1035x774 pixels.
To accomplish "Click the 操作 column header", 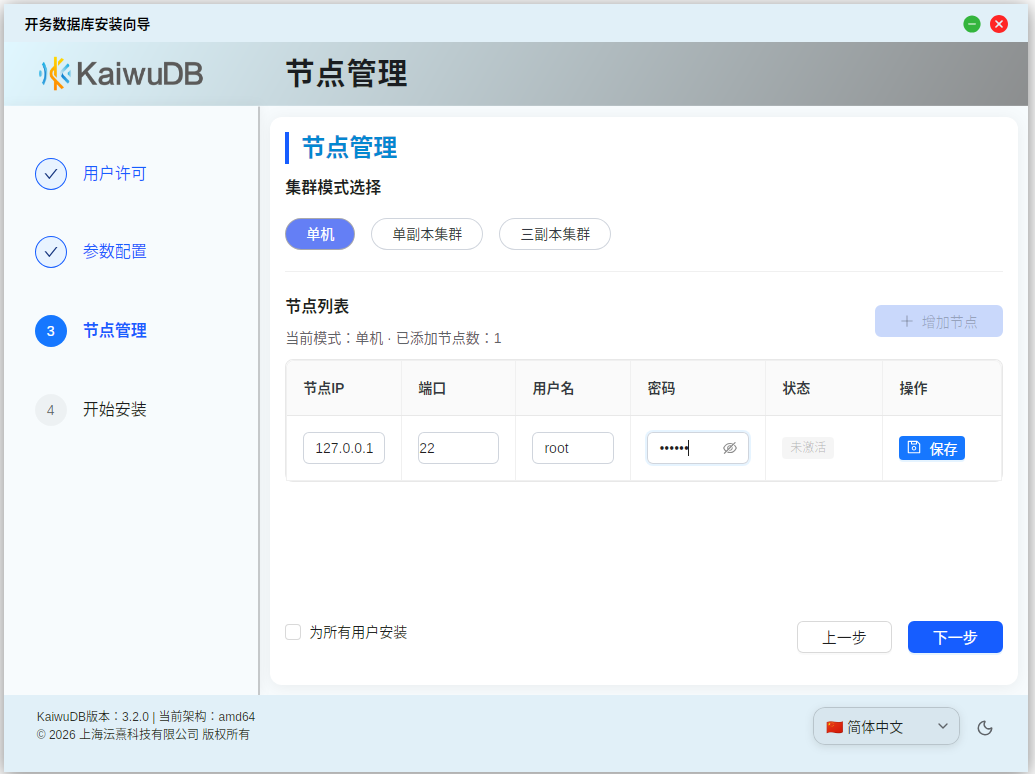I will tap(914, 389).
